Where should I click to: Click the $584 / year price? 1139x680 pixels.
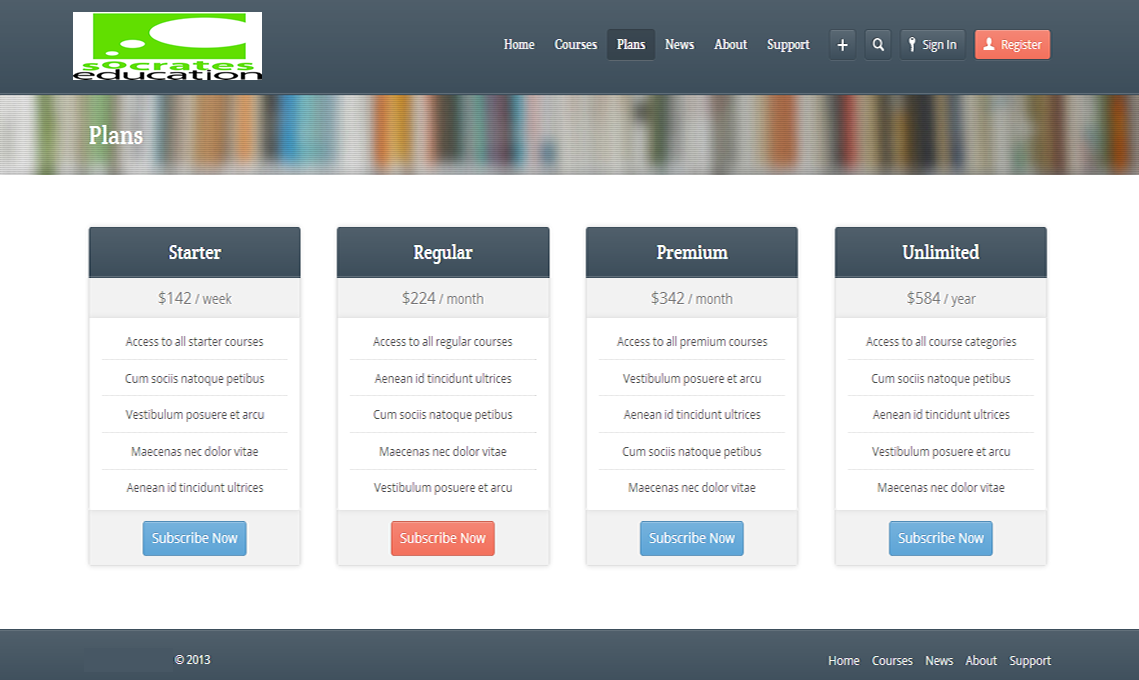pos(941,299)
